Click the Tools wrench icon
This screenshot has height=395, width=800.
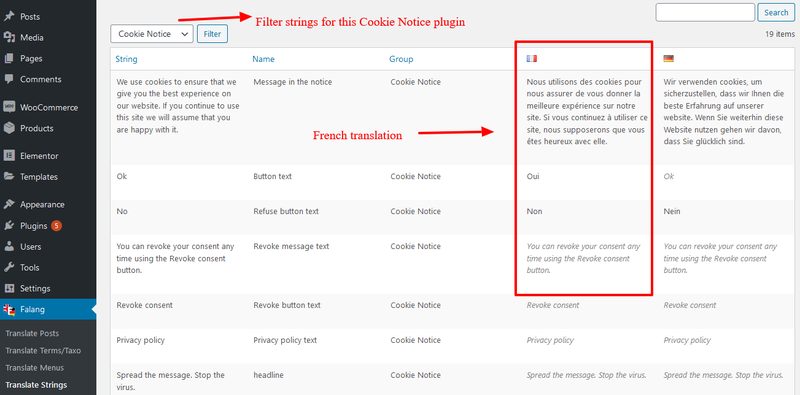(x=9, y=267)
